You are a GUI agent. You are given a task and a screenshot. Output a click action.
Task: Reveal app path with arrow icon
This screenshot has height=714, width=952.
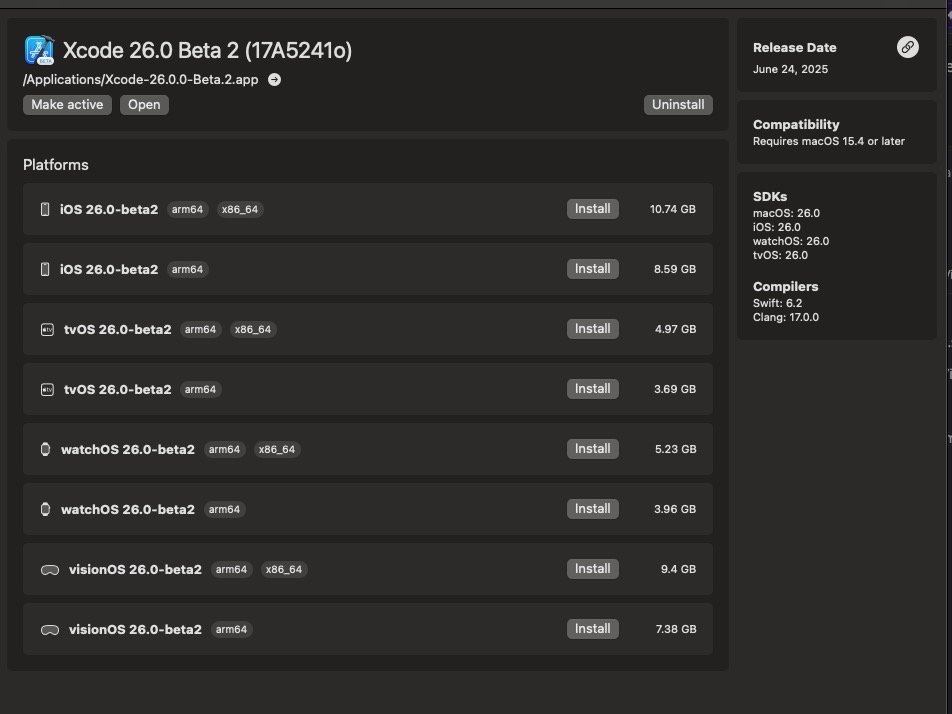pyautogui.click(x=274, y=80)
